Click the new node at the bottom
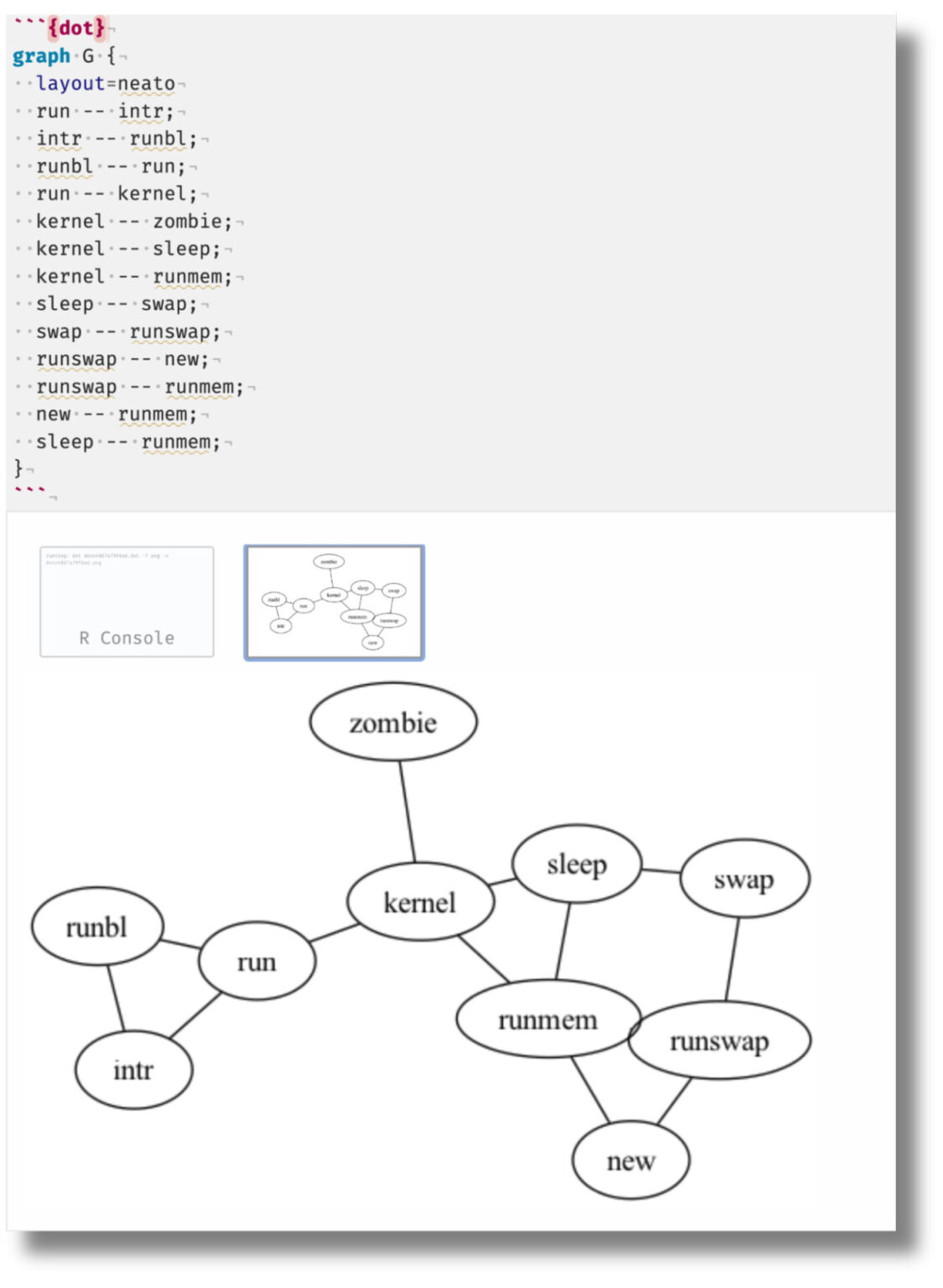This screenshot has height=1288, width=943. click(631, 1161)
